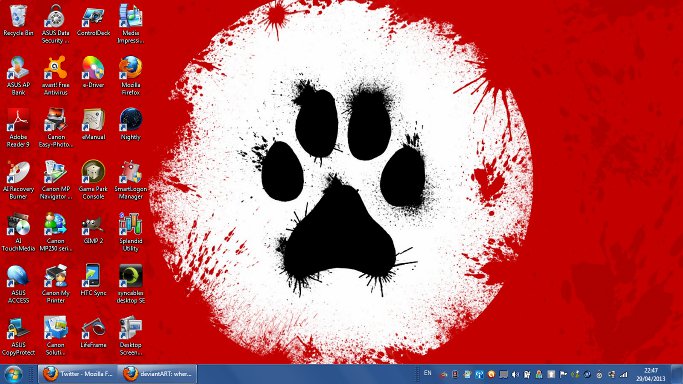The width and height of the screenshot is (683, 384).
Task: Select the ASUS ACCESS icon
Action: (x=18, y=284)
